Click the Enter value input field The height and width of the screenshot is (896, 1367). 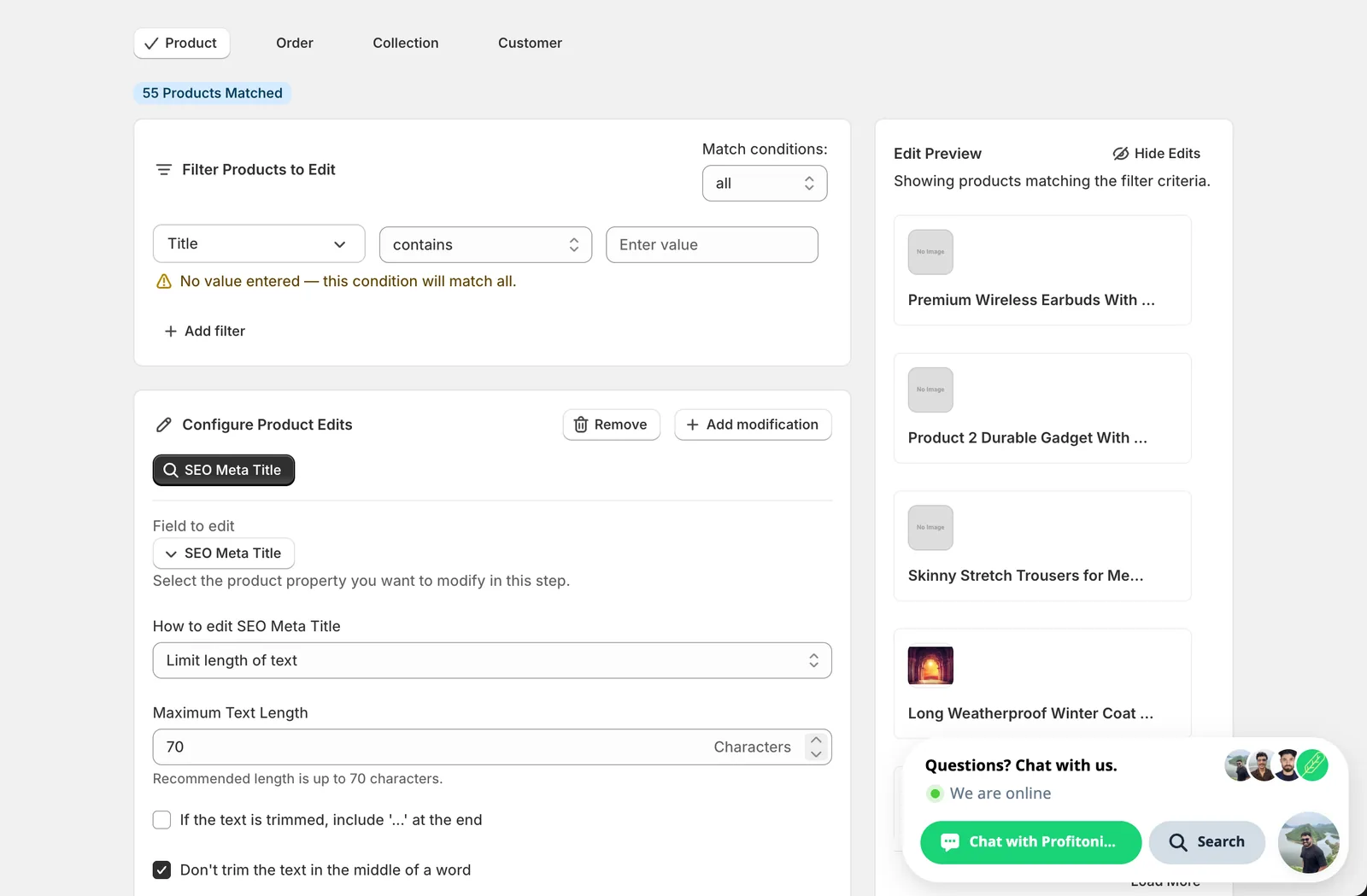pos(712,245)
